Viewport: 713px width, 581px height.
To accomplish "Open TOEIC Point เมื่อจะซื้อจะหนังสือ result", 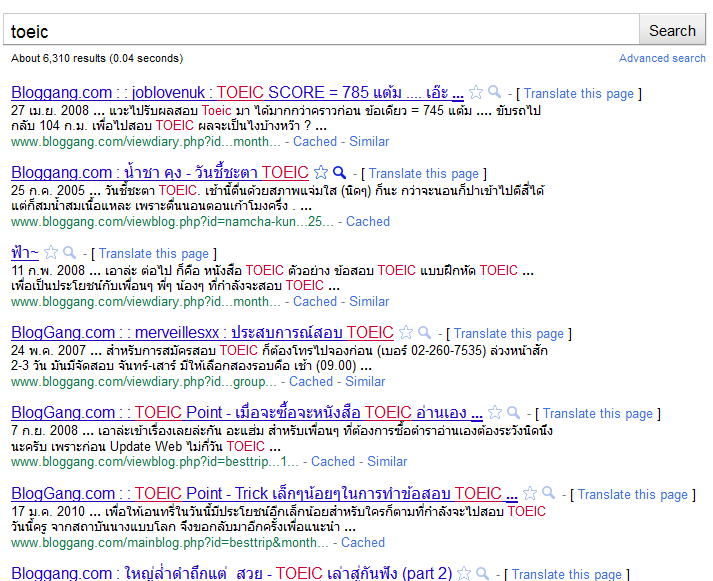I will pyautogui.click(x=247, y=412).
